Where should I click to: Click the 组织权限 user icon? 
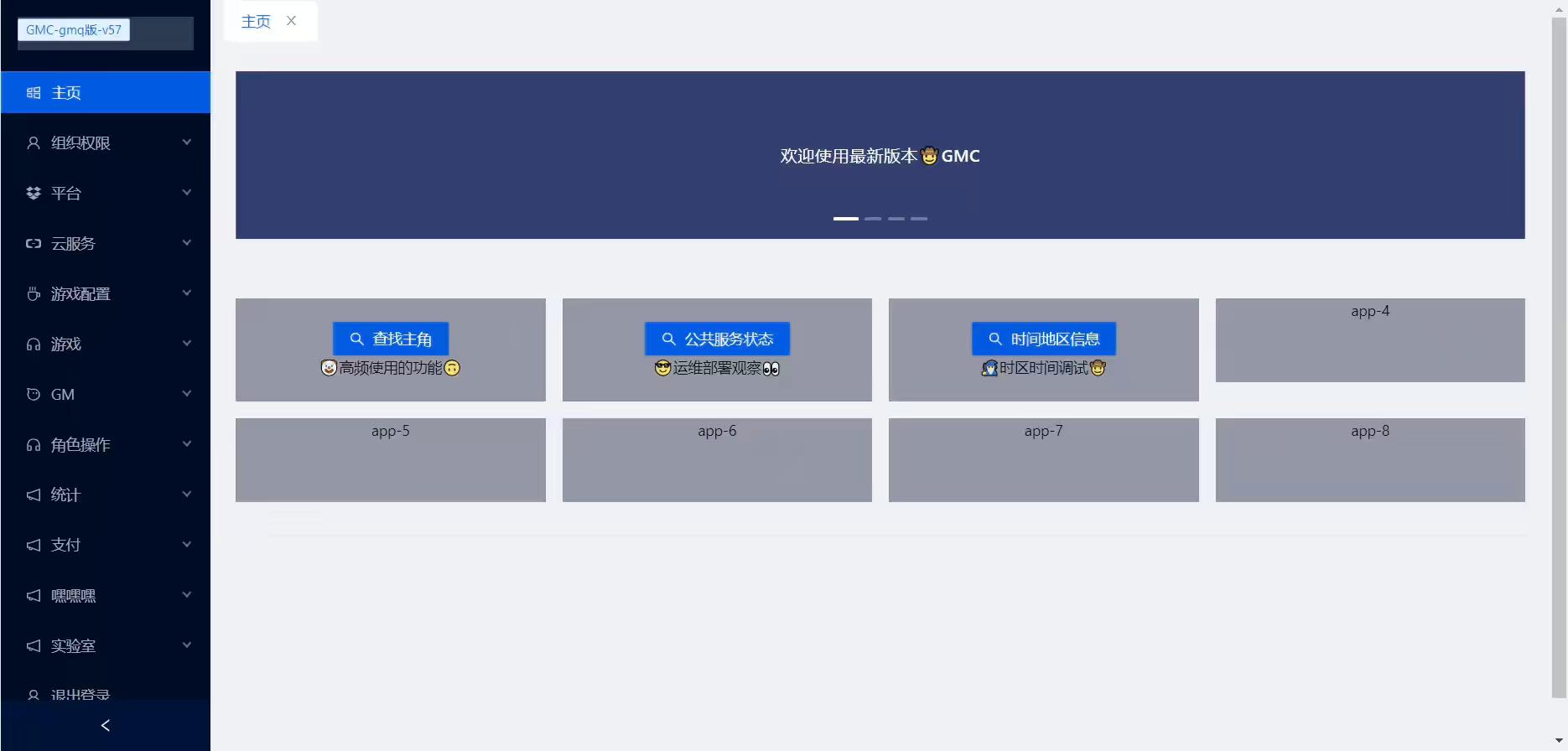click(34, 143)
